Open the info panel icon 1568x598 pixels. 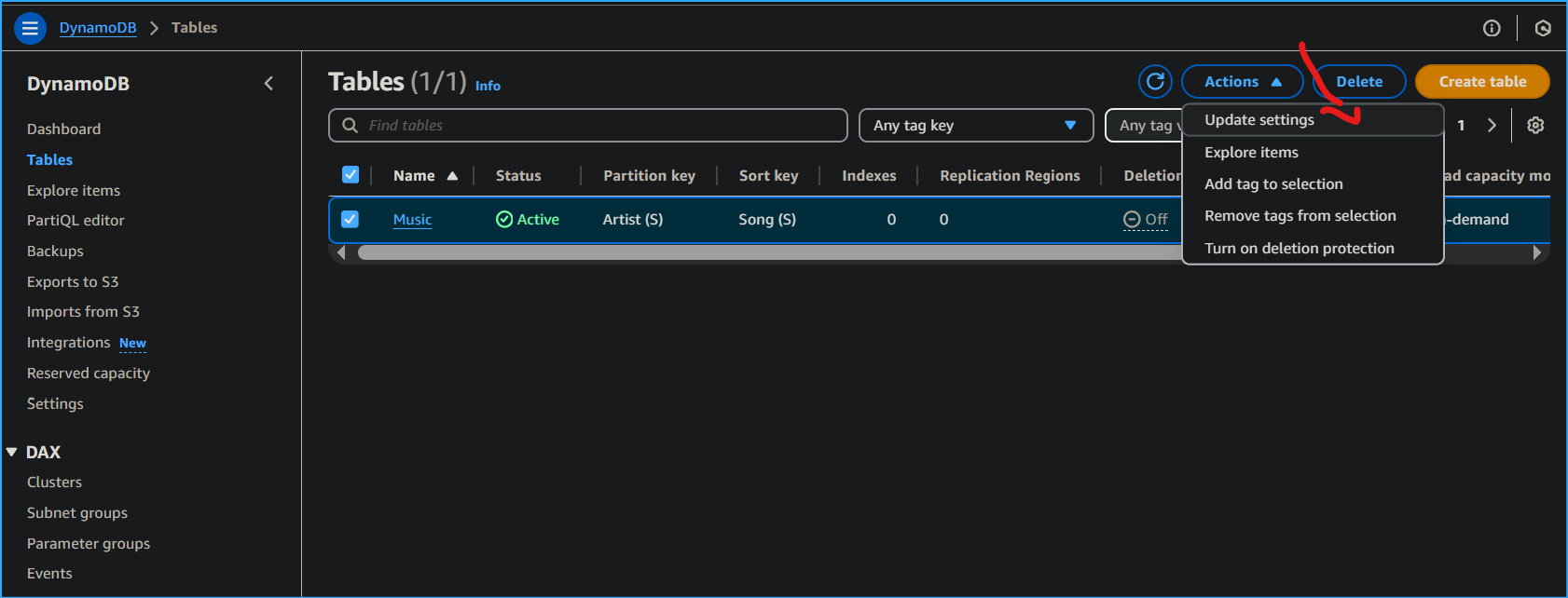pos(1492,28)
